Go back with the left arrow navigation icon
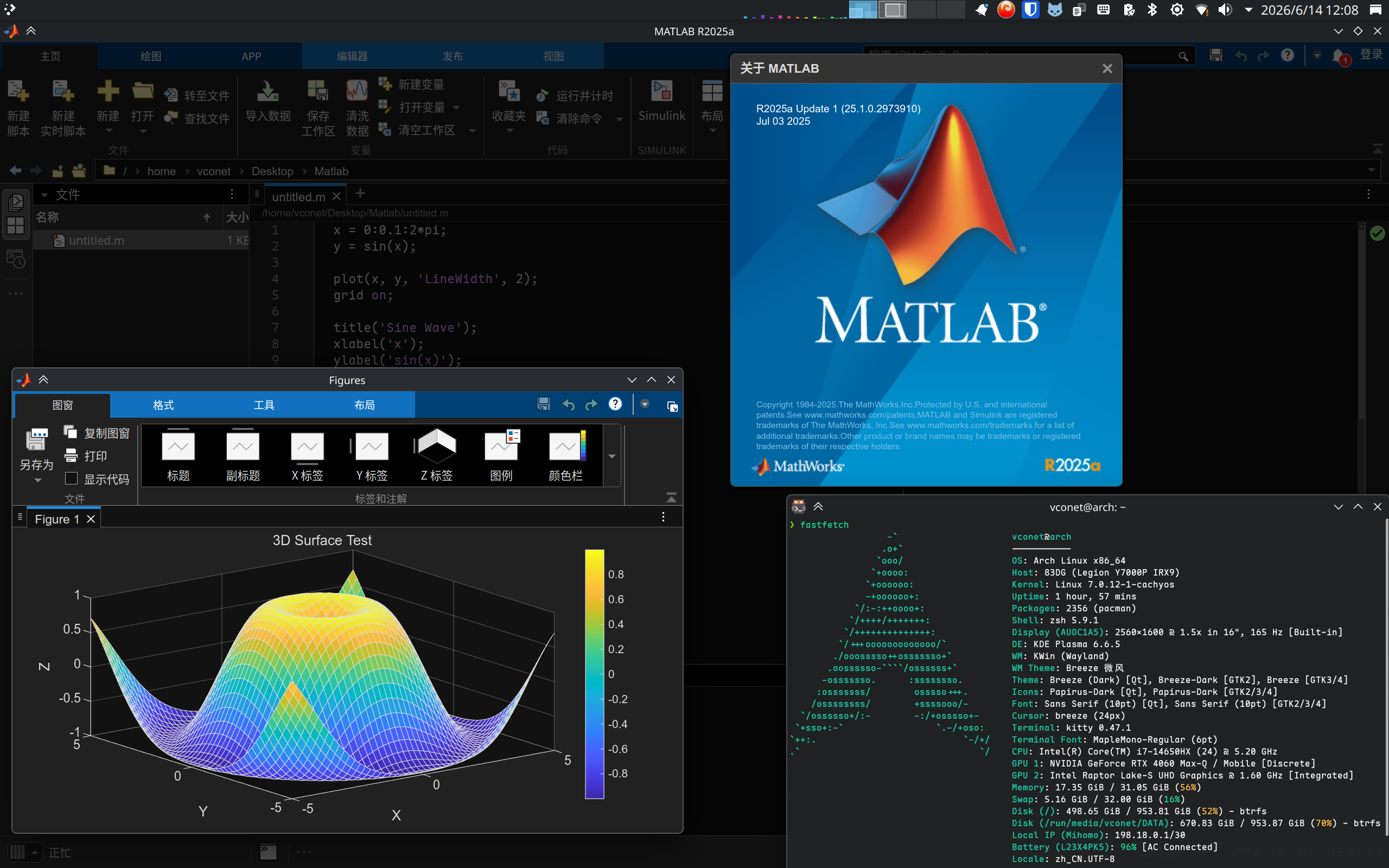 point(16,170)
